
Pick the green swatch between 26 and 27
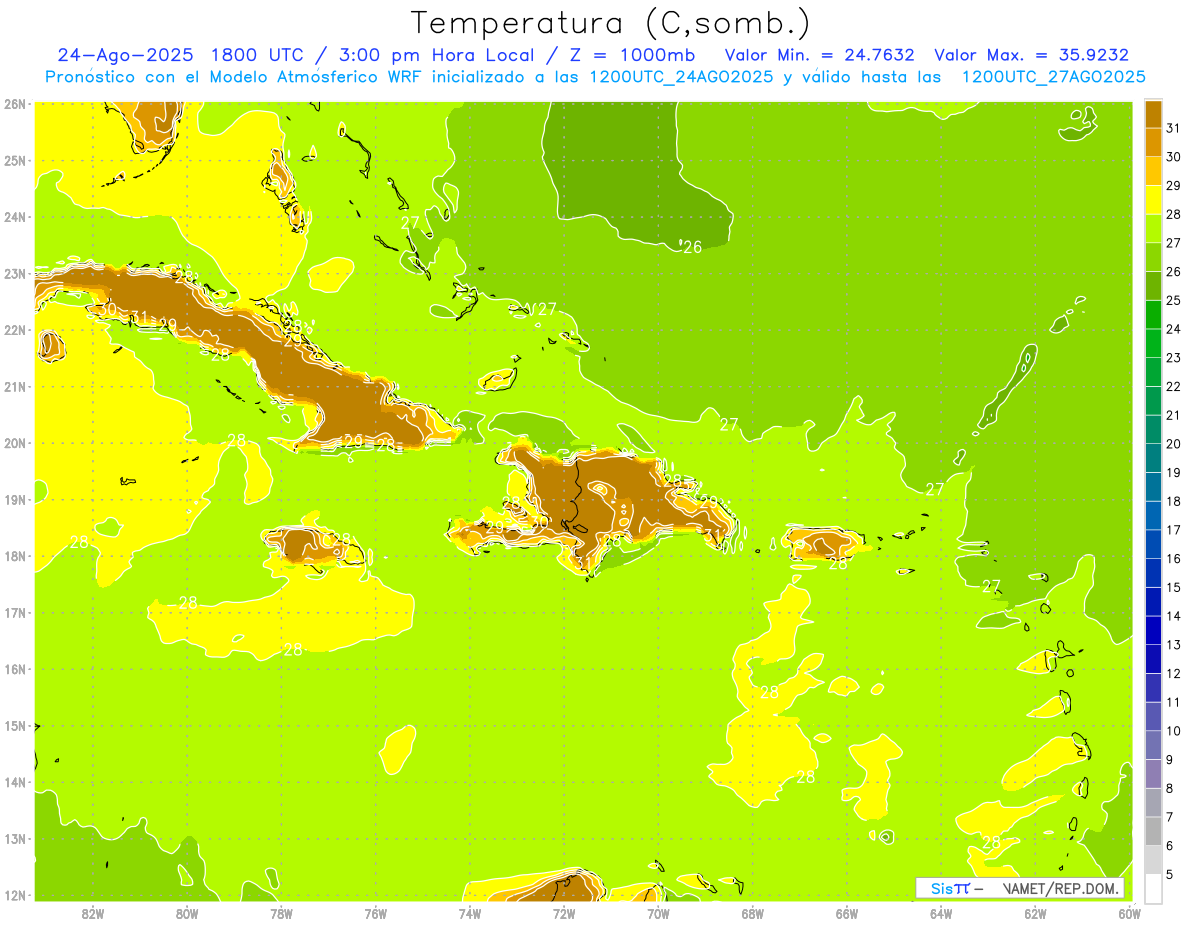tap(1154, 257)
